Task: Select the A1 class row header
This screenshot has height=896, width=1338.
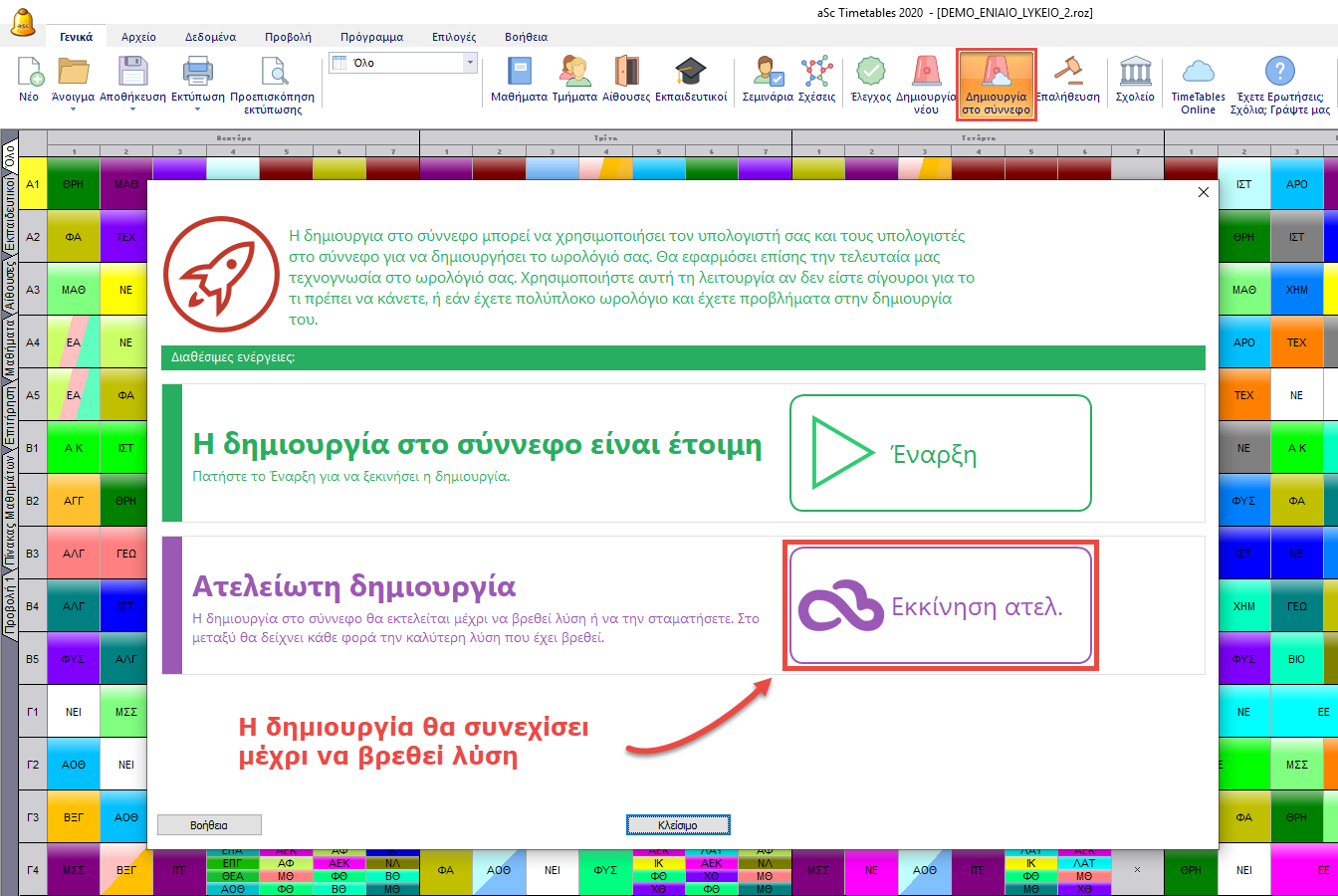Action: 33,184
